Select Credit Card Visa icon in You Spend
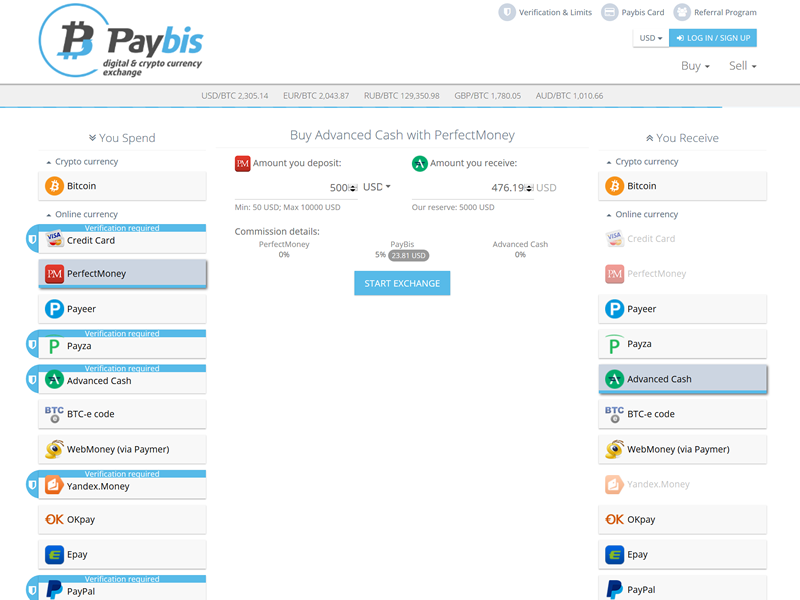Image resolution: width=800 pixels, height=600 pixels. click(55, 238)
